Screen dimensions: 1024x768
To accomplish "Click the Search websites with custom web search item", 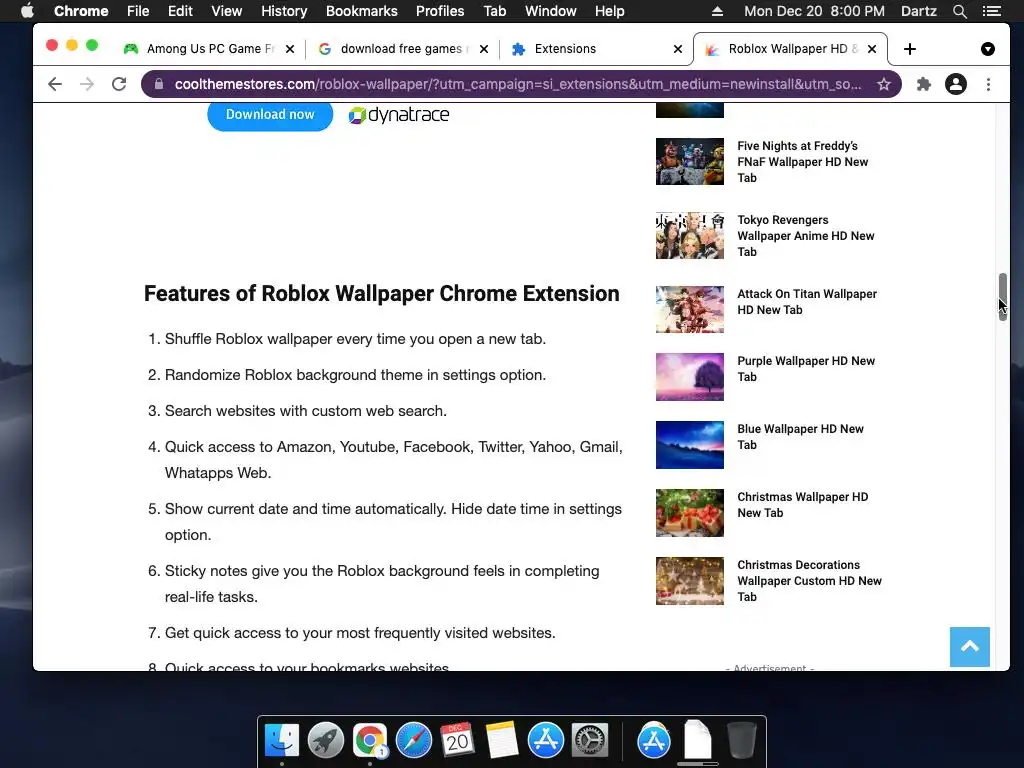I will (306, 411).
